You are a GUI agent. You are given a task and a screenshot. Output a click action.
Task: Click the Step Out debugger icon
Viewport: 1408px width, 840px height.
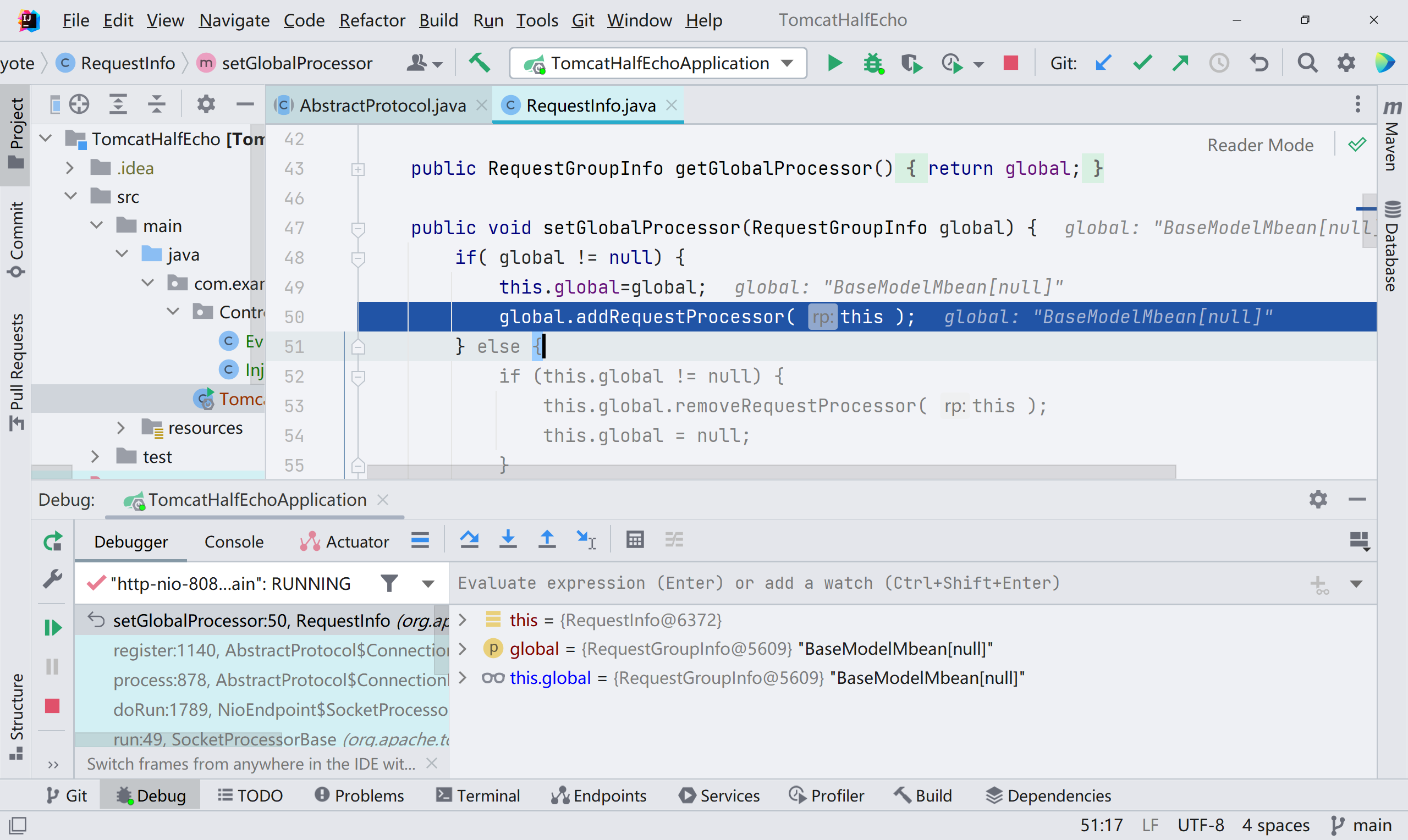click(x=546, y=539)
